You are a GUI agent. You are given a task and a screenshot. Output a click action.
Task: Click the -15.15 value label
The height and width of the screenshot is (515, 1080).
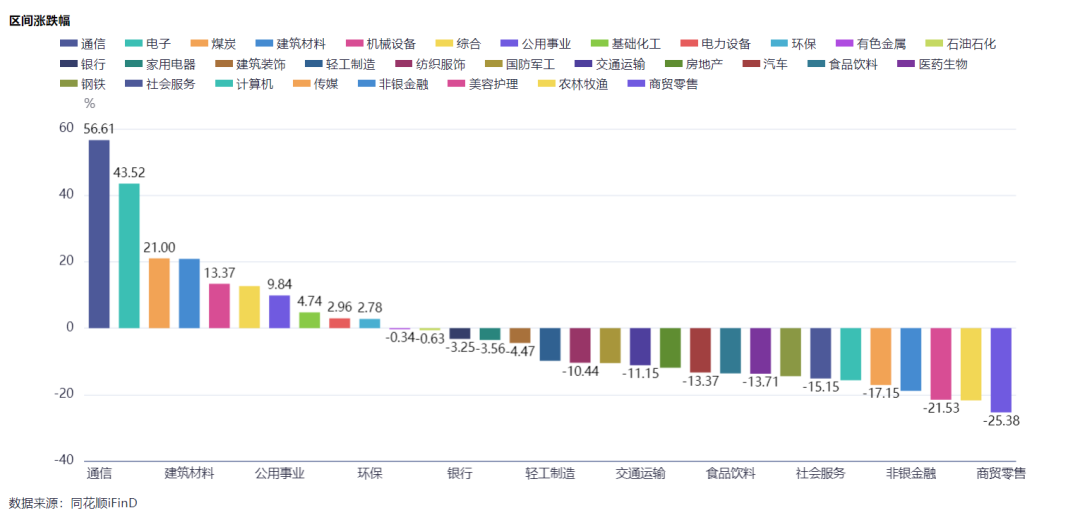(820, 388)
